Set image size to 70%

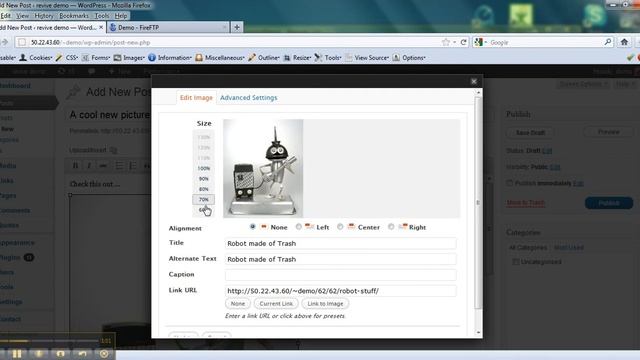(x=204, y=200)
